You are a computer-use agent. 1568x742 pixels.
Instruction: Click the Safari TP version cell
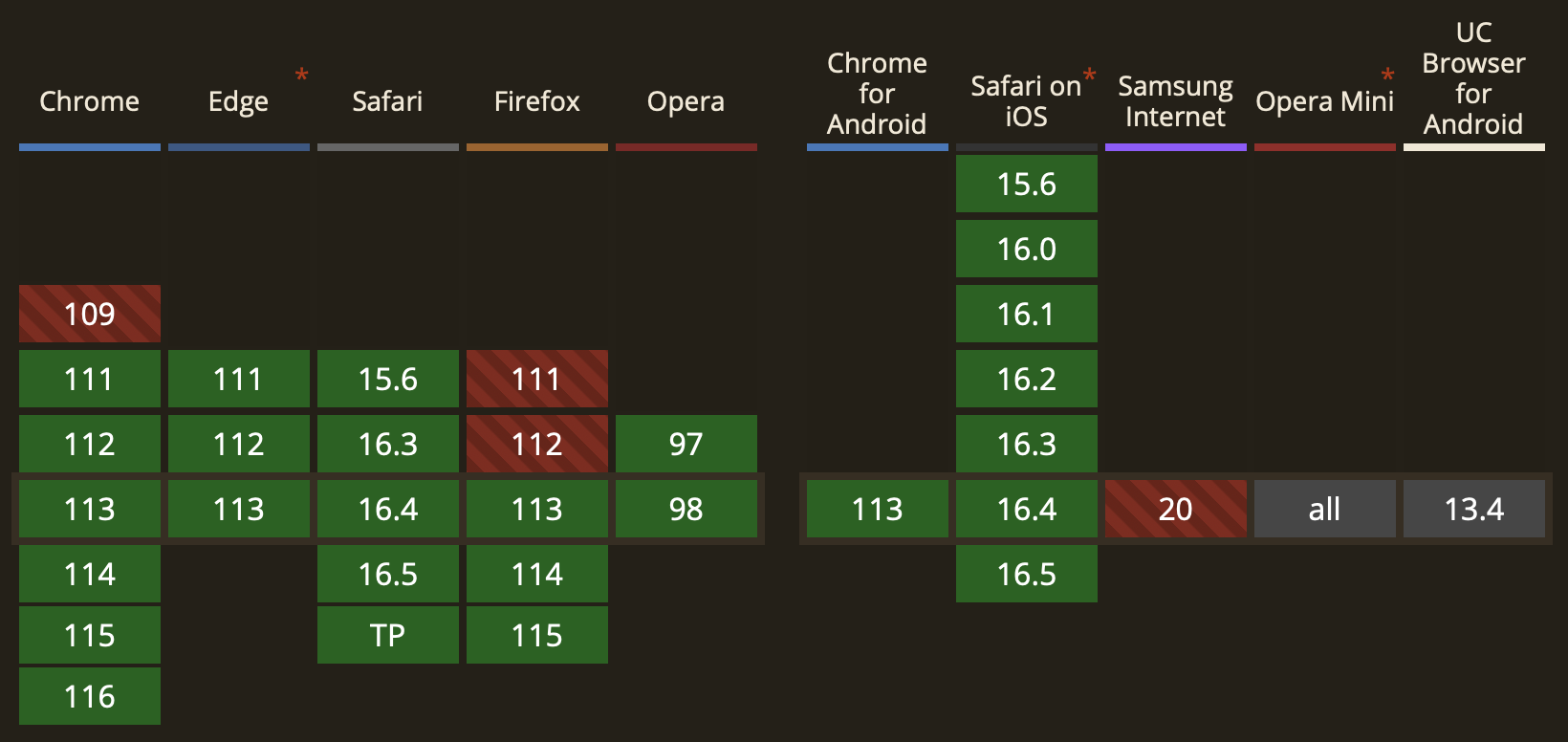tap(388, 635)
